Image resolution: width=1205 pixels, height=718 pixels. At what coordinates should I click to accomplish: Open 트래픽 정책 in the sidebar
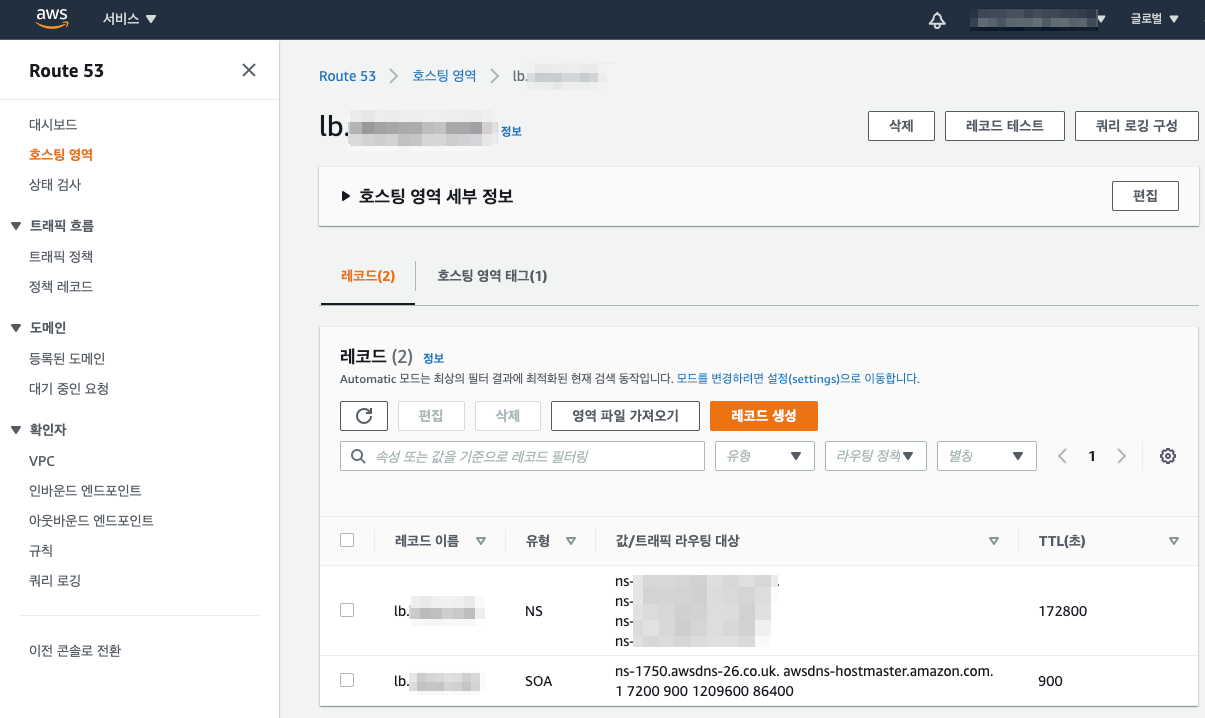pos(61,257)
